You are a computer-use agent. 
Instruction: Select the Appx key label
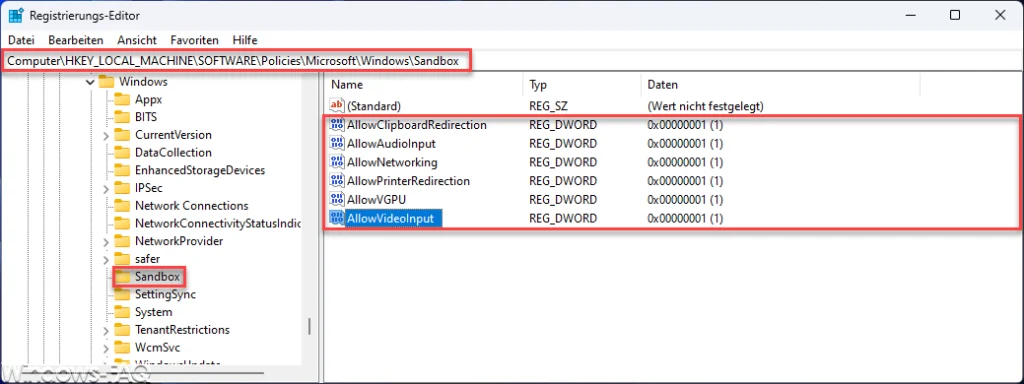[148, 99]
